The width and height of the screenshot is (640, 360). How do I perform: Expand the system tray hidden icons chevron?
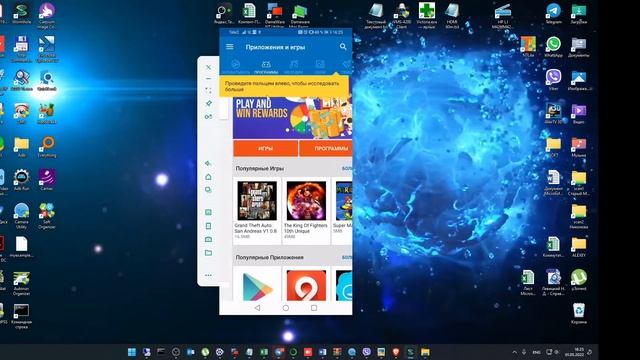[x=514, y=352]
